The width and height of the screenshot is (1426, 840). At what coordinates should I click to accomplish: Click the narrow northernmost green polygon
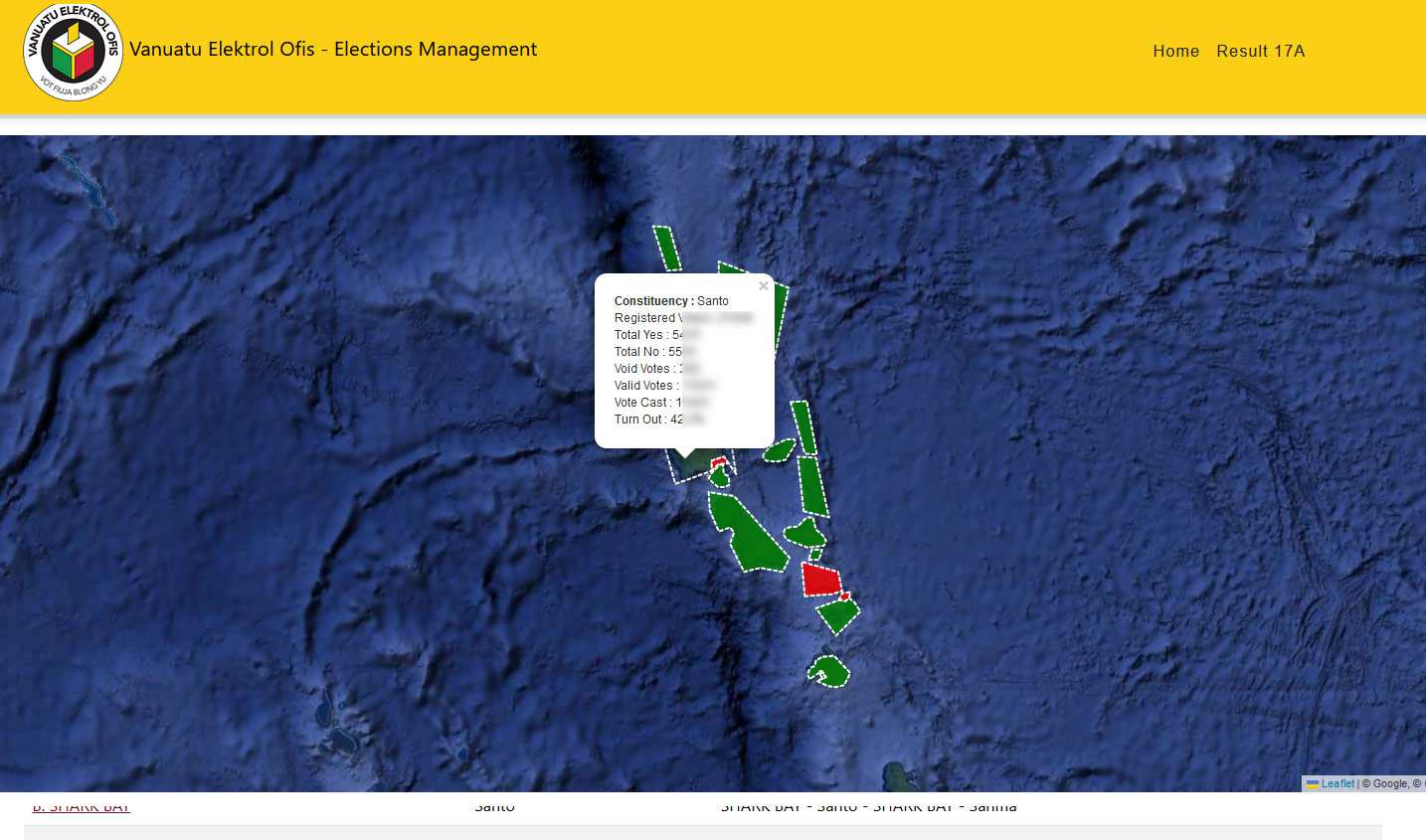[667, 249]
